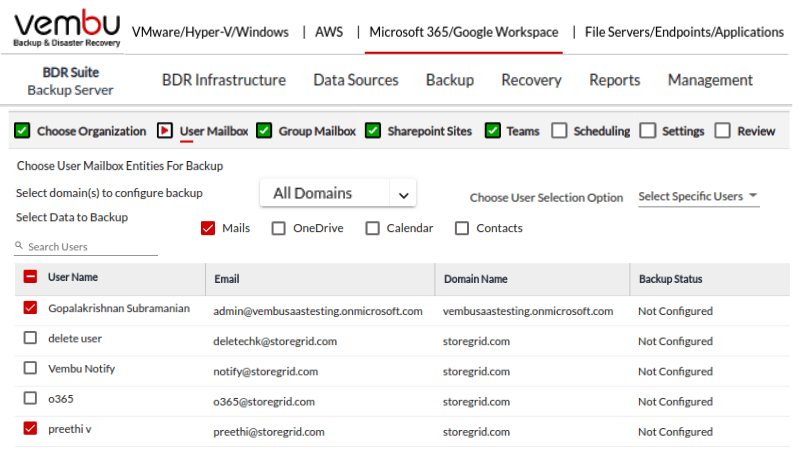Click the Choose Organization green check icon
This screenshot has height=450, width=800.
click(x=22, y=131)
